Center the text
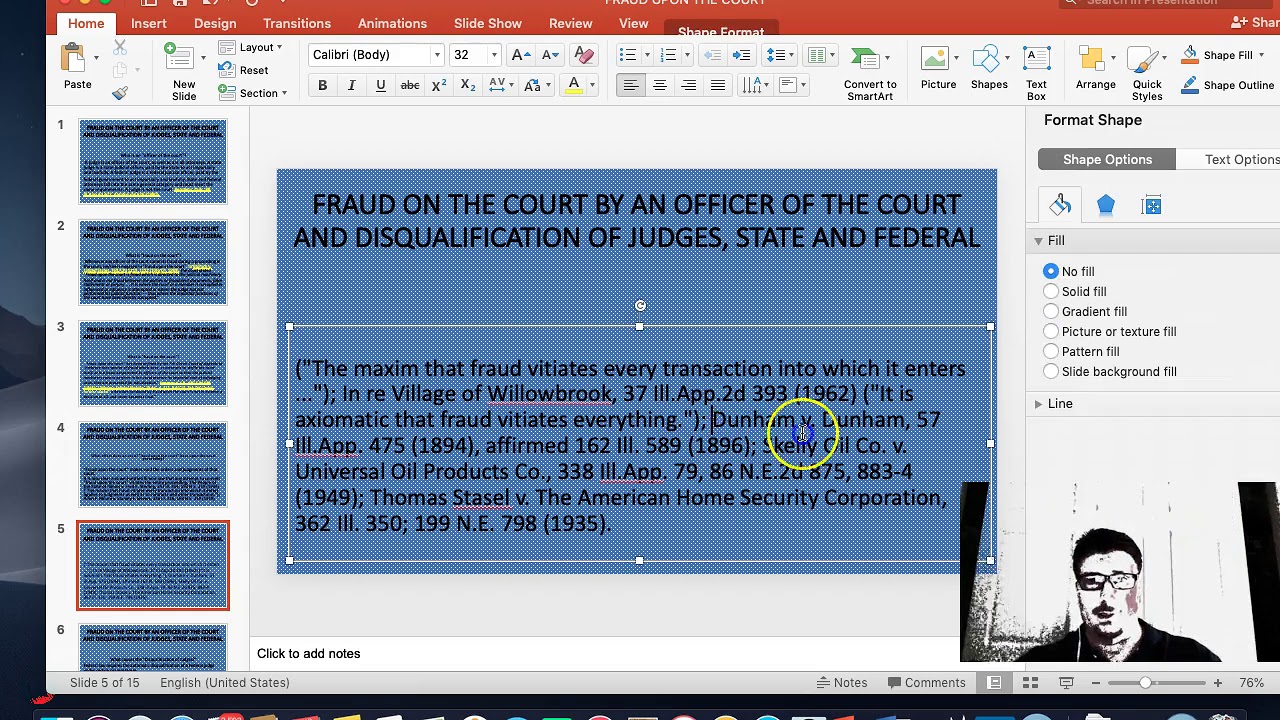Image resolution: width=1280 pixels, height=720 pixels. [660, 86]
